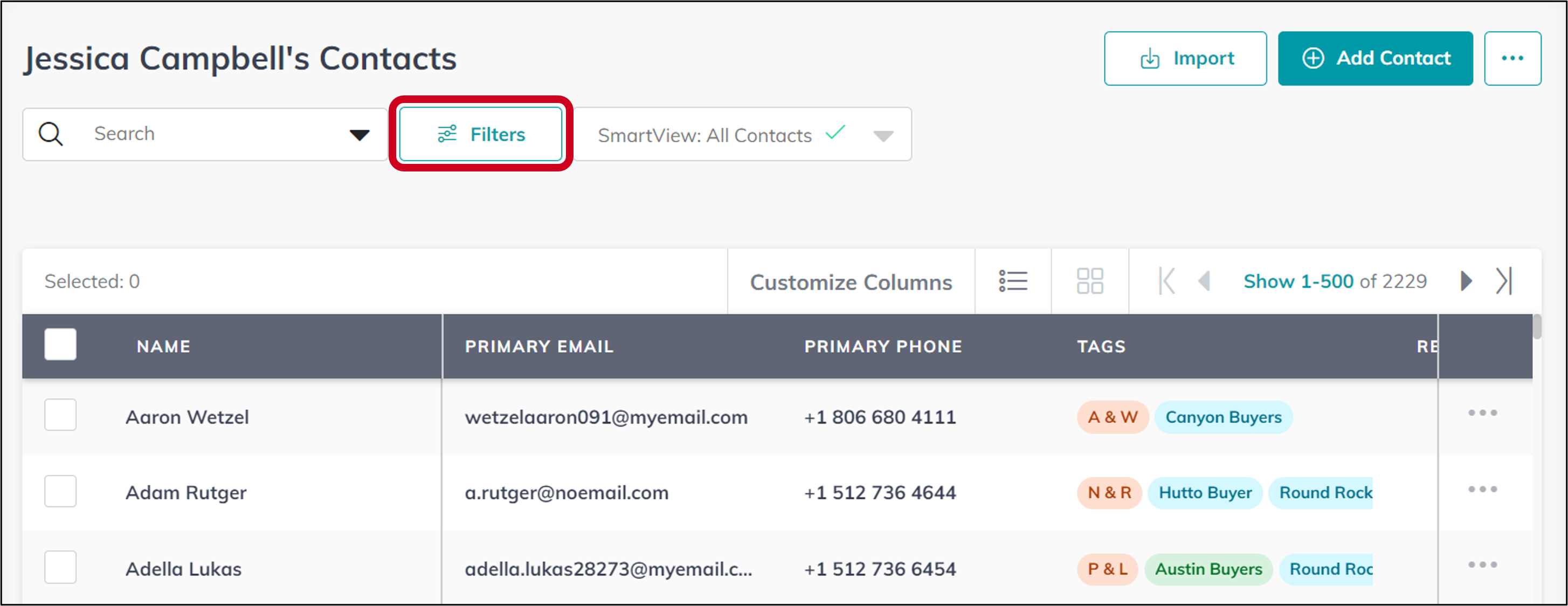Click the search magnifier icon
The height and width of the screenshot is (606, 1568).
pos(51,133)
